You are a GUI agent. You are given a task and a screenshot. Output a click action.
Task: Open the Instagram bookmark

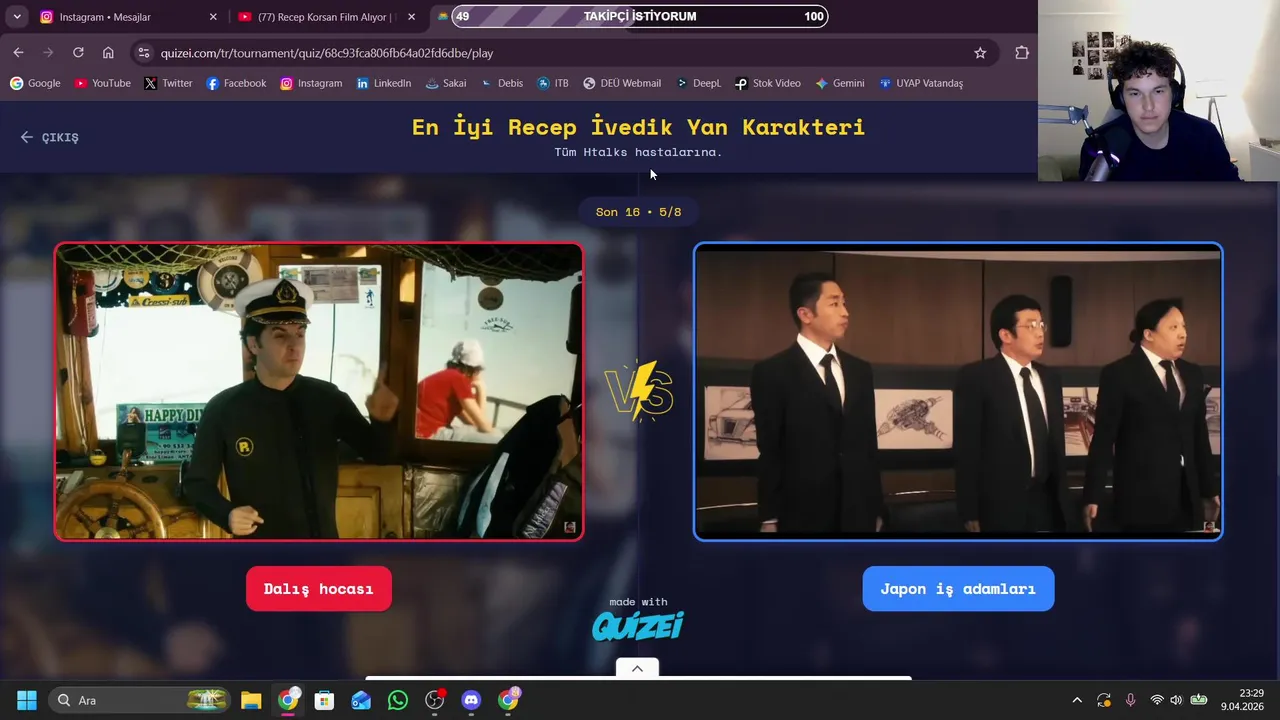[311, 83]
